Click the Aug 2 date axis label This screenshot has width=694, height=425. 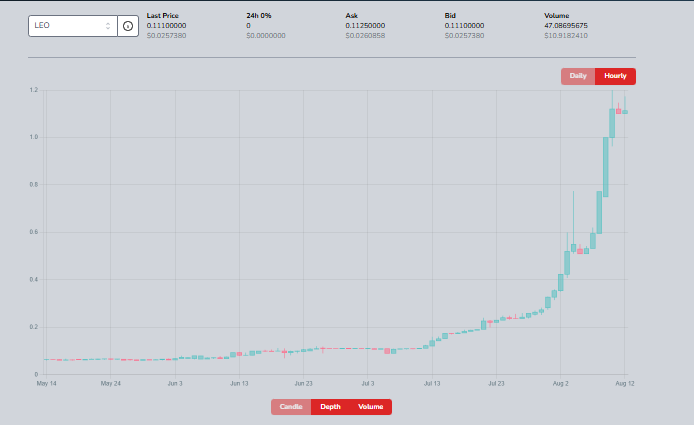(560, 383)
